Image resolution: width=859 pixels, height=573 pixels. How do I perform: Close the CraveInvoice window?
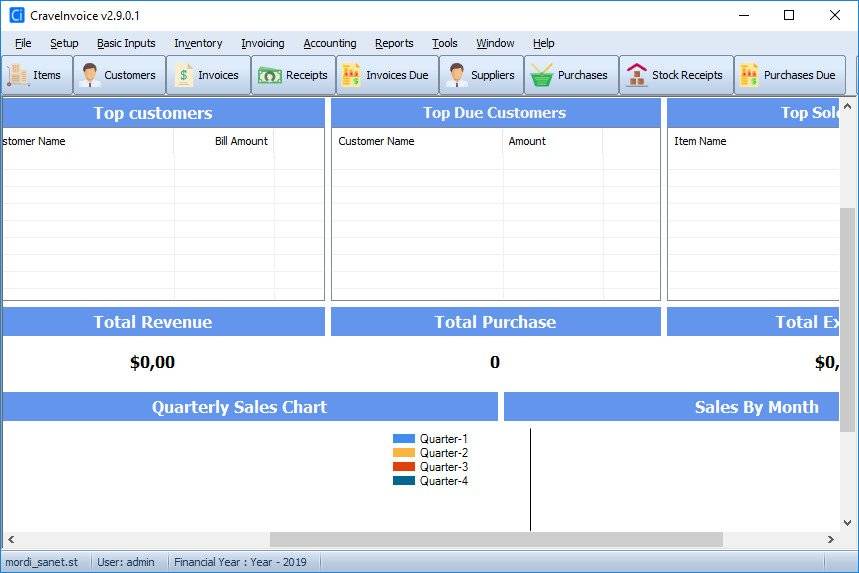834,15
